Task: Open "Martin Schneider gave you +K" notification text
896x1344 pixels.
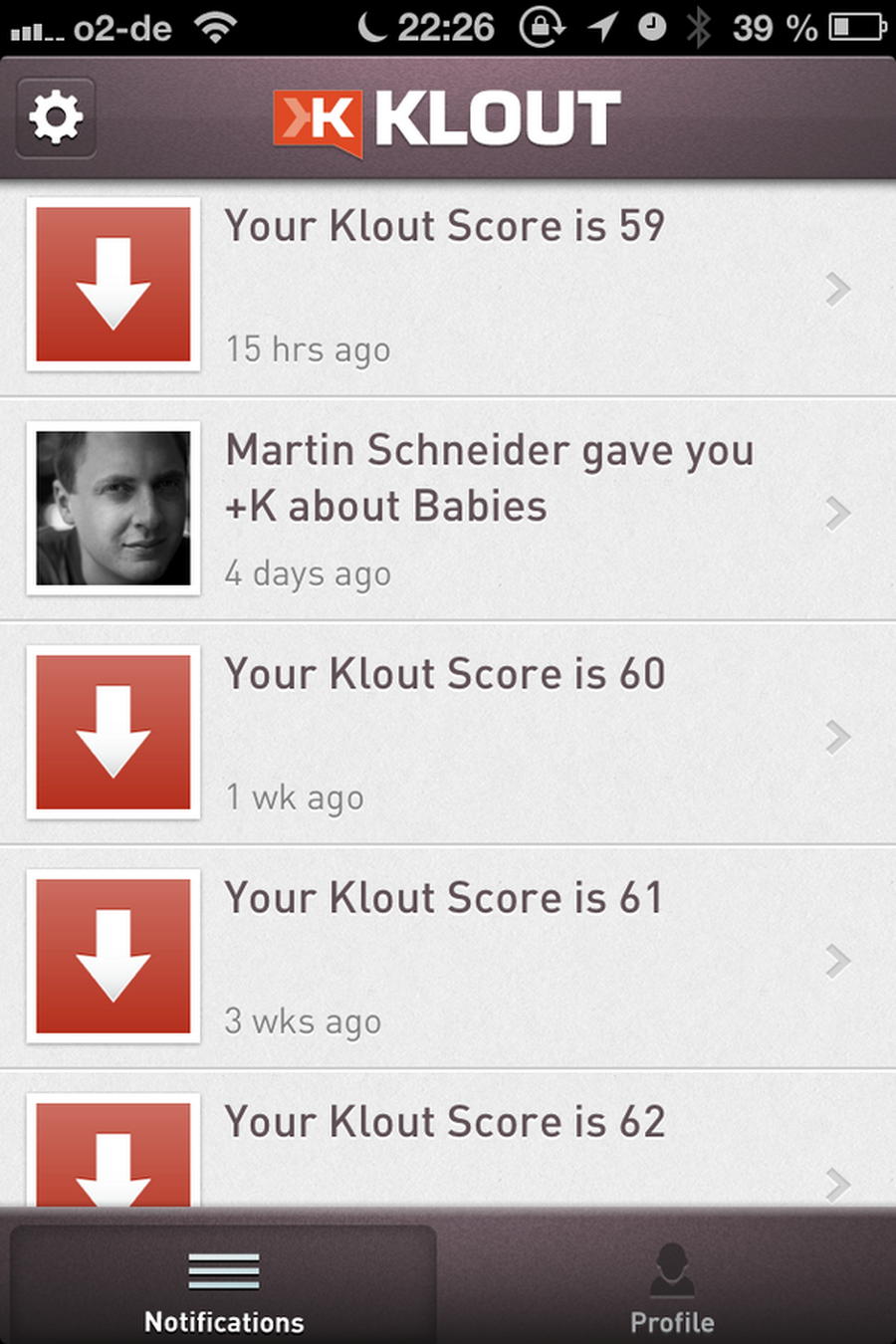Action: [x=489, y=478]
